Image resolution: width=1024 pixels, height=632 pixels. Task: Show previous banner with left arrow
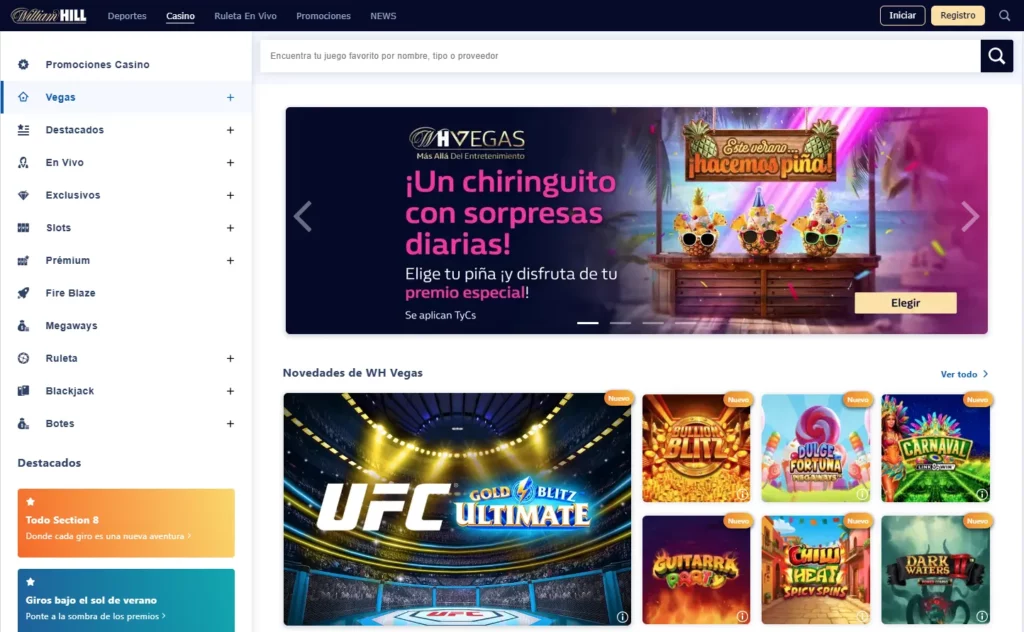pyautogui.click(x=302, y=216)
